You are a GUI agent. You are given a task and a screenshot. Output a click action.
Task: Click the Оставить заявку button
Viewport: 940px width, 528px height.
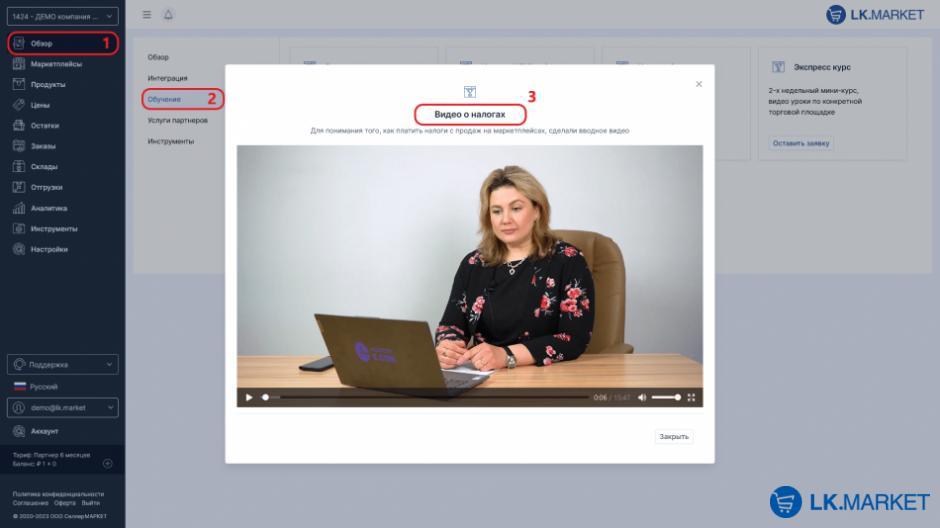pos(801,143)
